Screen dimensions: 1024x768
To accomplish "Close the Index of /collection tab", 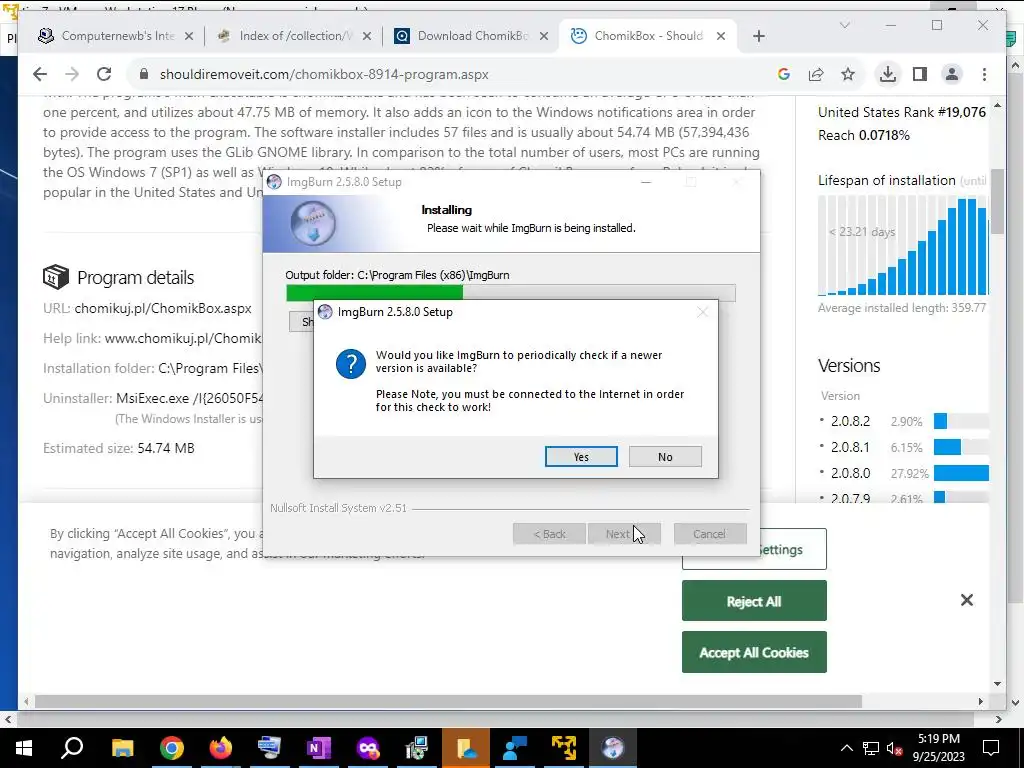I will click(366, 36).
